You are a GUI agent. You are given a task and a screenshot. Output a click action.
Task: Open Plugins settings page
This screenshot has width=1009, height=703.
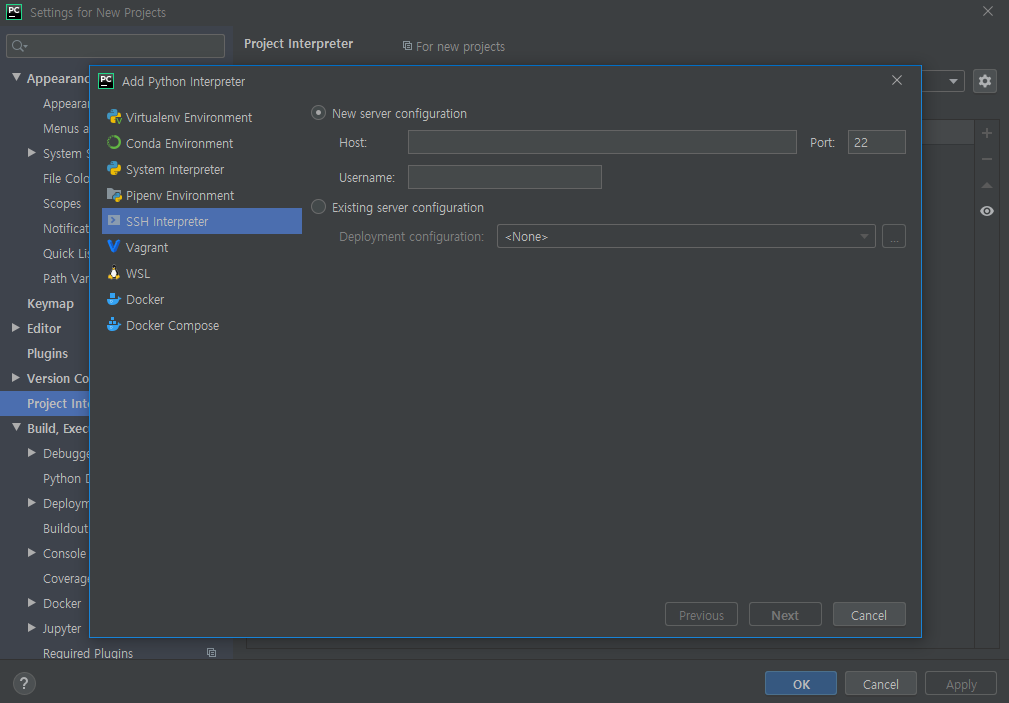47,353
